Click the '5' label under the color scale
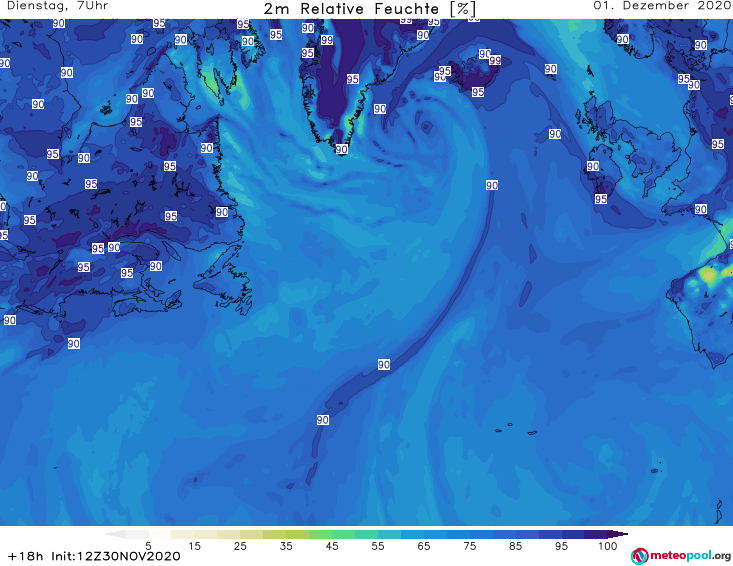 [x=148, y=546]
